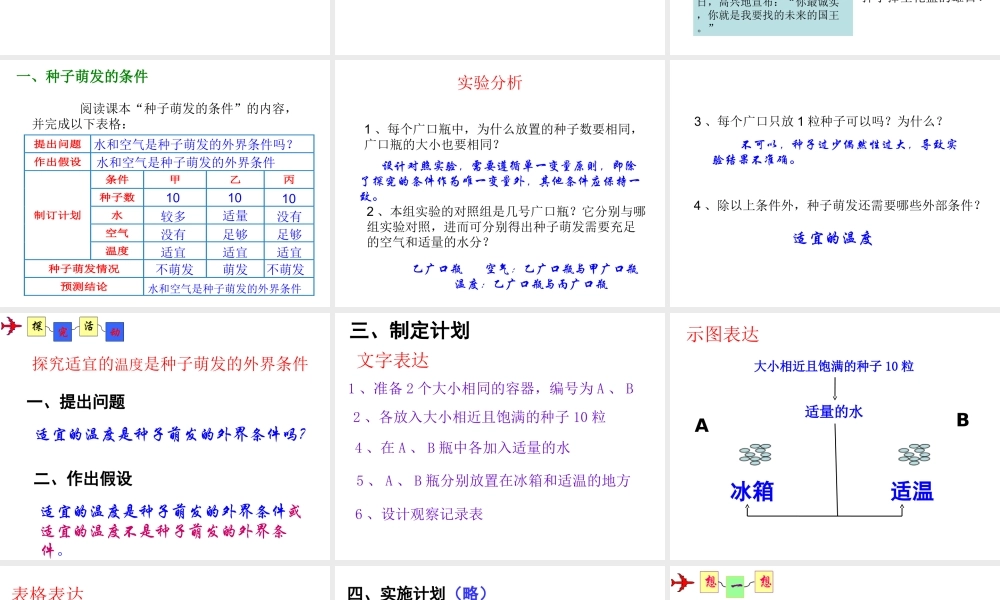Open the slide titled 表格表达
This screenshot has width=1000, height=600.
click(165, 583)
